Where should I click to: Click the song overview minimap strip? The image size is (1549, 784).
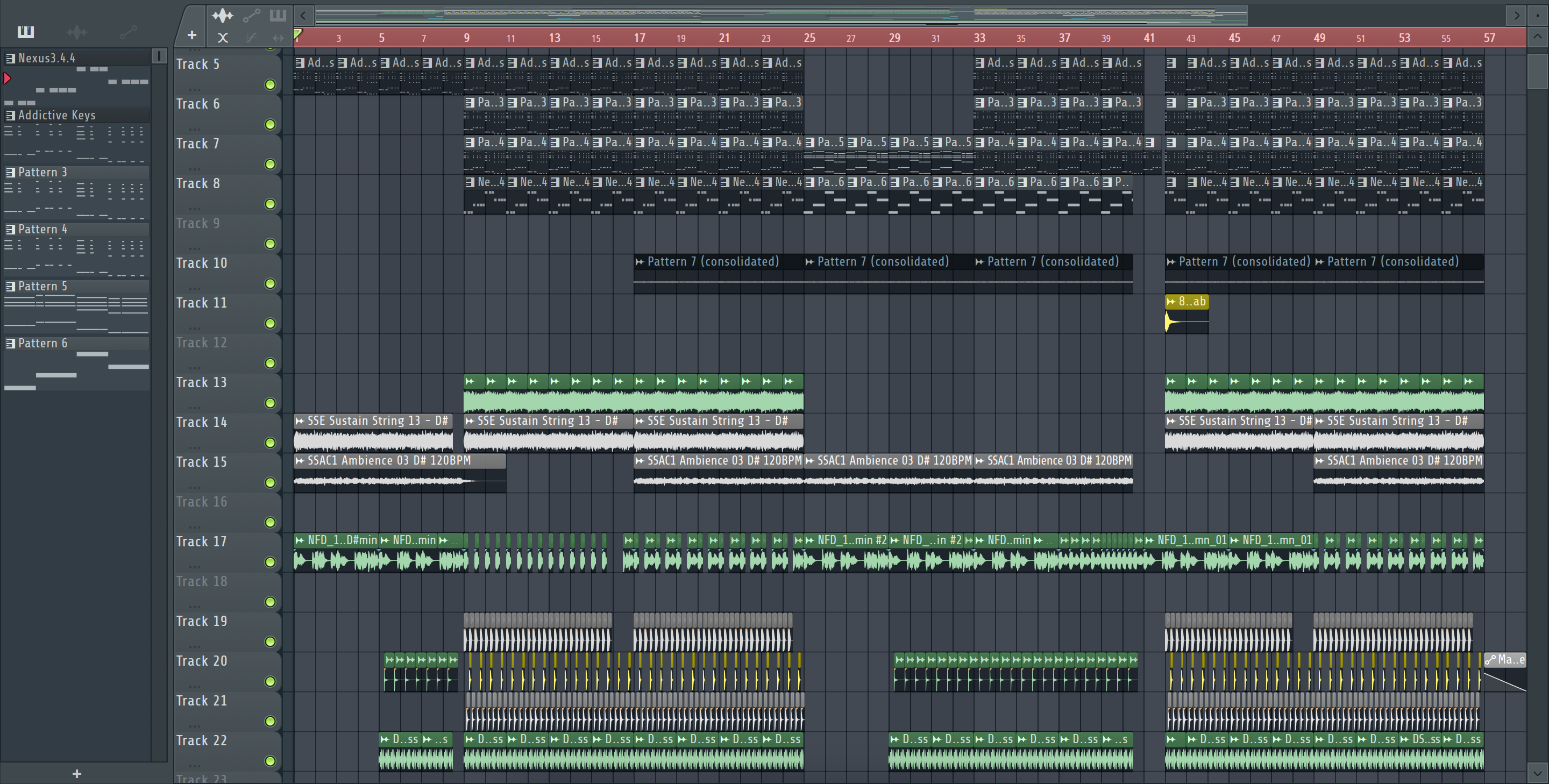point(781,15)
